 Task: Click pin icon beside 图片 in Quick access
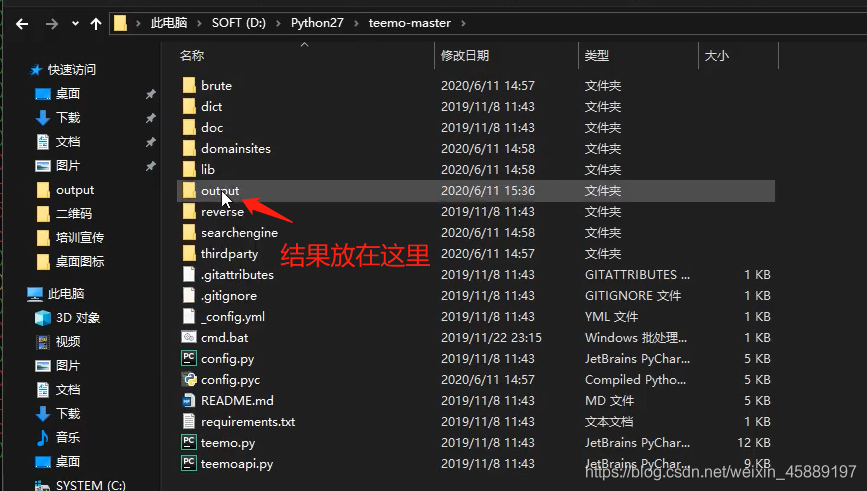click(150, 166)
